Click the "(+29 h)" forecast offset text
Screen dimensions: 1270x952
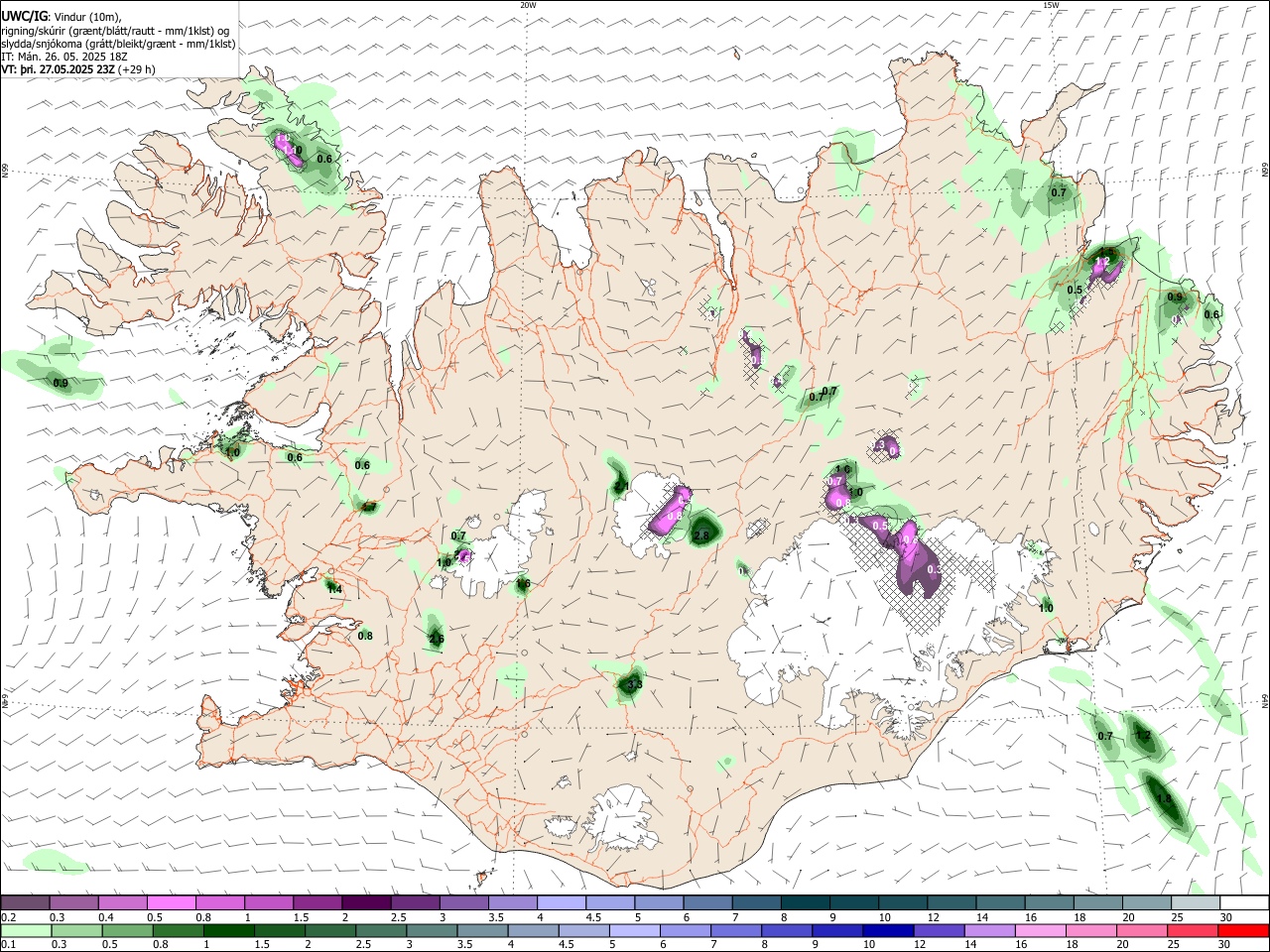click(x=137, y=70)
